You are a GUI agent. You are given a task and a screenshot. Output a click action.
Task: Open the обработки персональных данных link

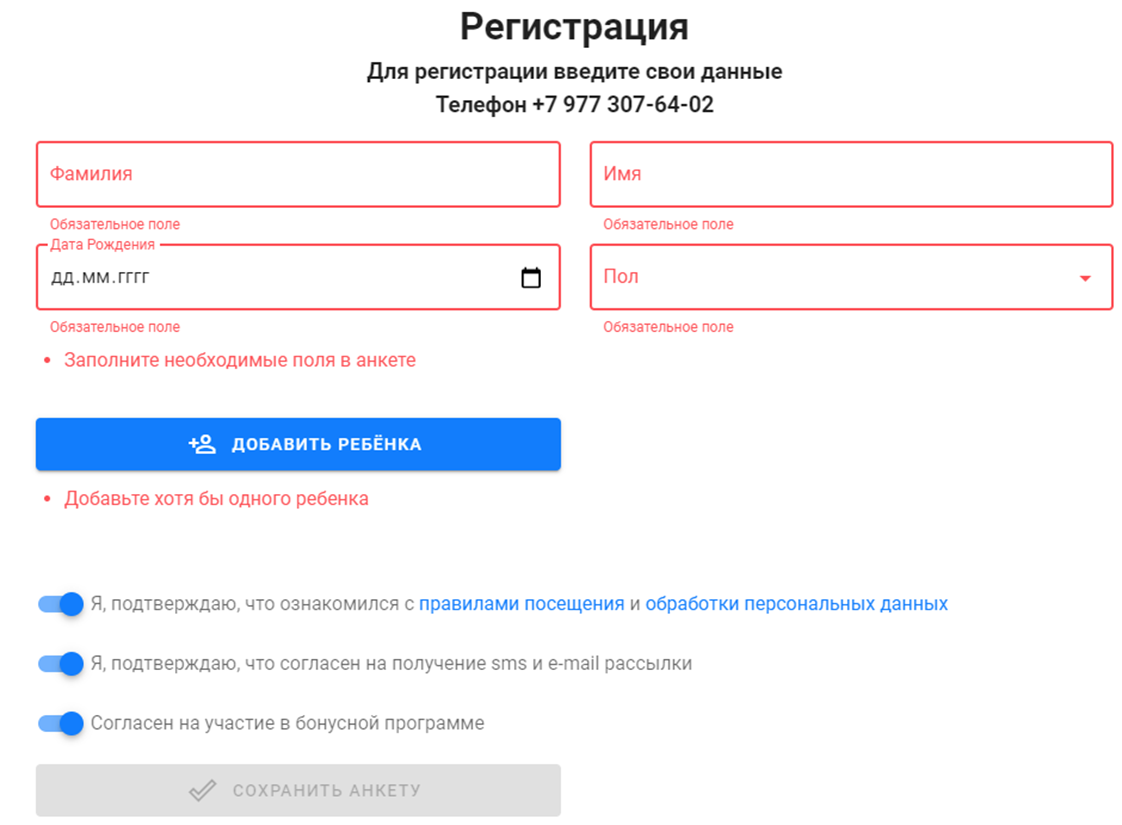tap(796, 604)
